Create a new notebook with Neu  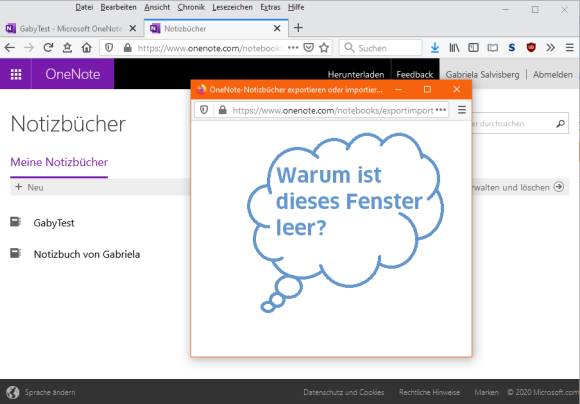(30, 187)
